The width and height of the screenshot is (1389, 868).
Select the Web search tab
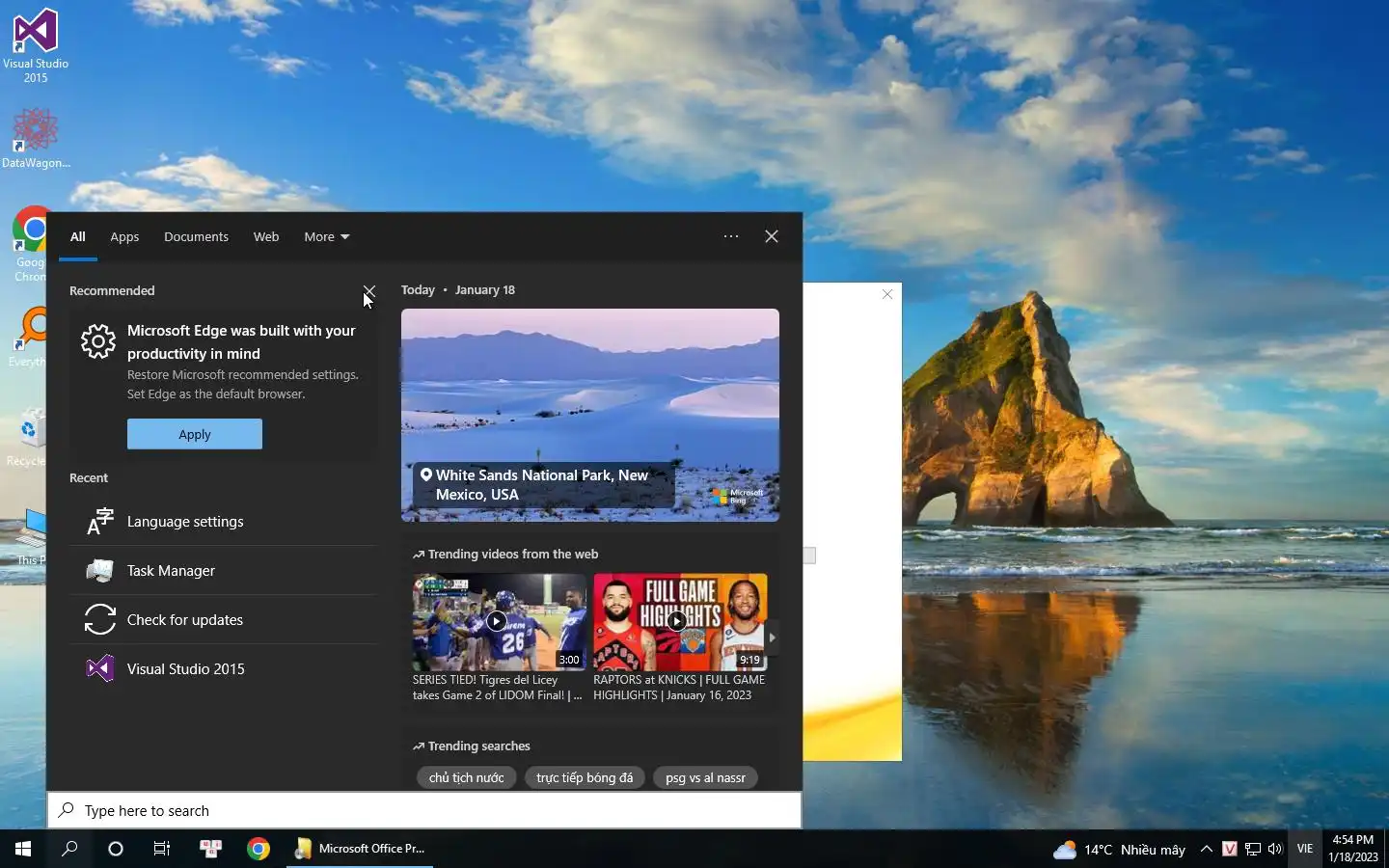[x=266, y=236]
